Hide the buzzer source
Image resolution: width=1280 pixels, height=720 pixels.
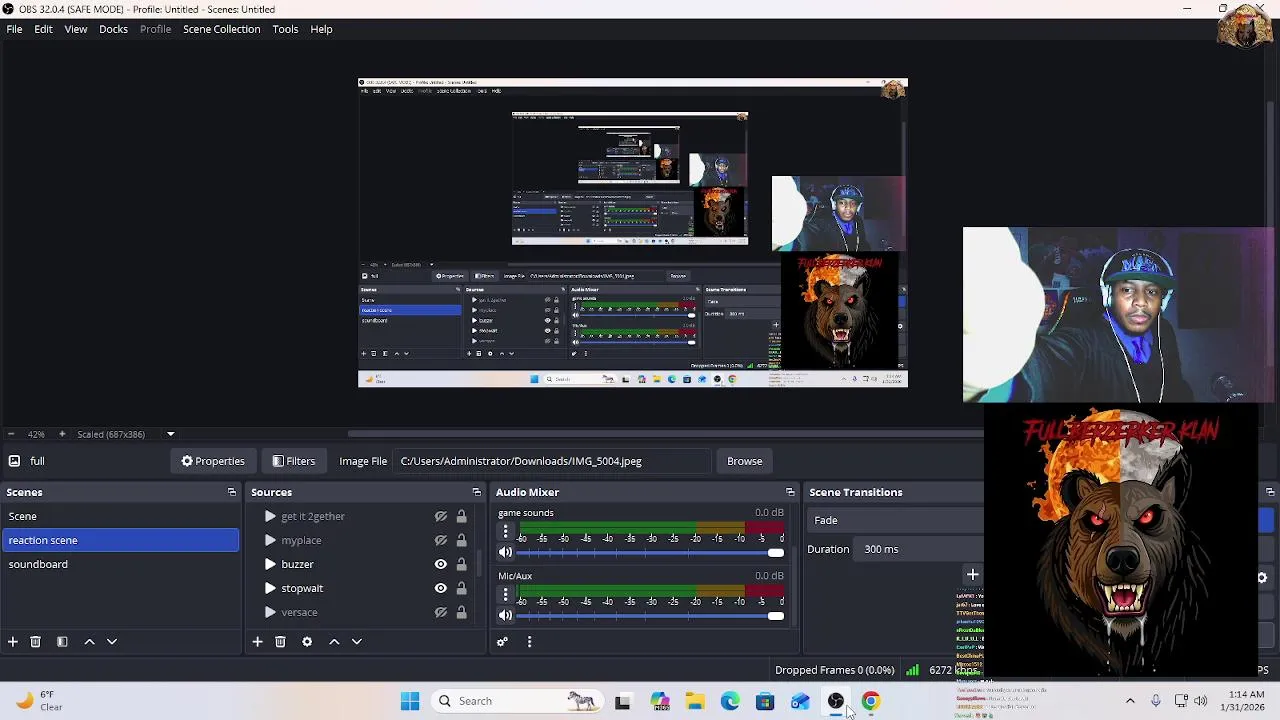440,565
